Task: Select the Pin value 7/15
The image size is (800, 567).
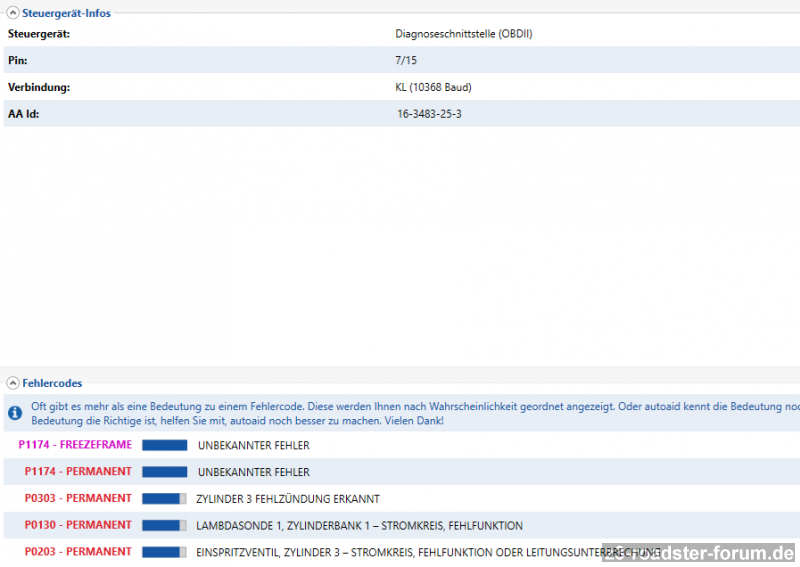Action: pyautogui.click(x=405, y=61)
